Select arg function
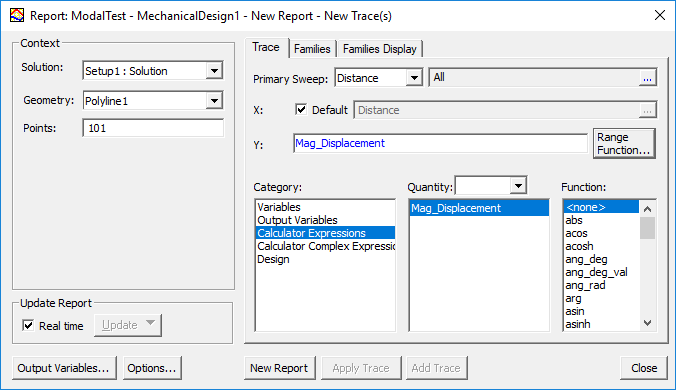Screen dimensions: 676x390 [601, 298]
